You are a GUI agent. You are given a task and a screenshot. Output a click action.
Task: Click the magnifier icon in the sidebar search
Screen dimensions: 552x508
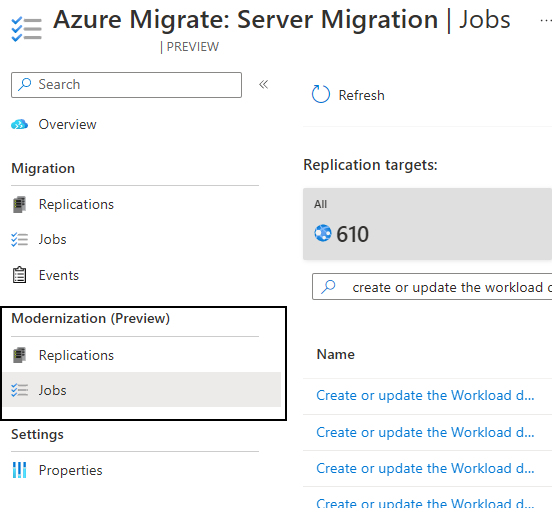[x=25, y=84]
